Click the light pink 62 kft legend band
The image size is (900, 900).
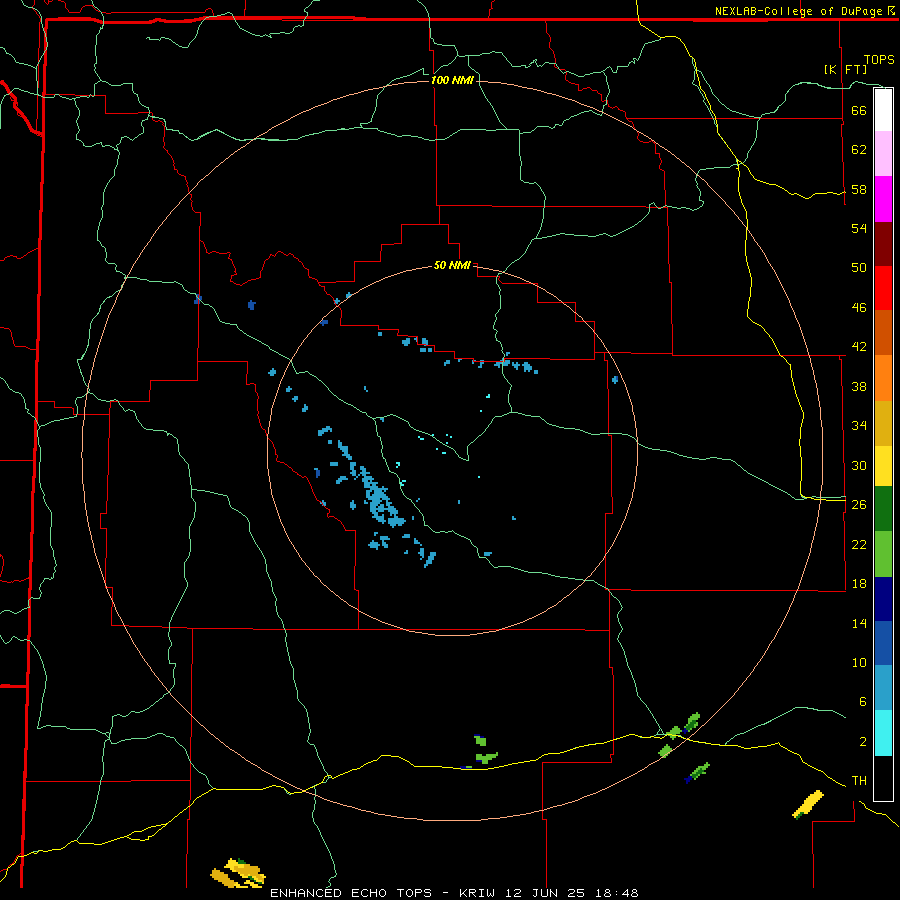[883, 153]
